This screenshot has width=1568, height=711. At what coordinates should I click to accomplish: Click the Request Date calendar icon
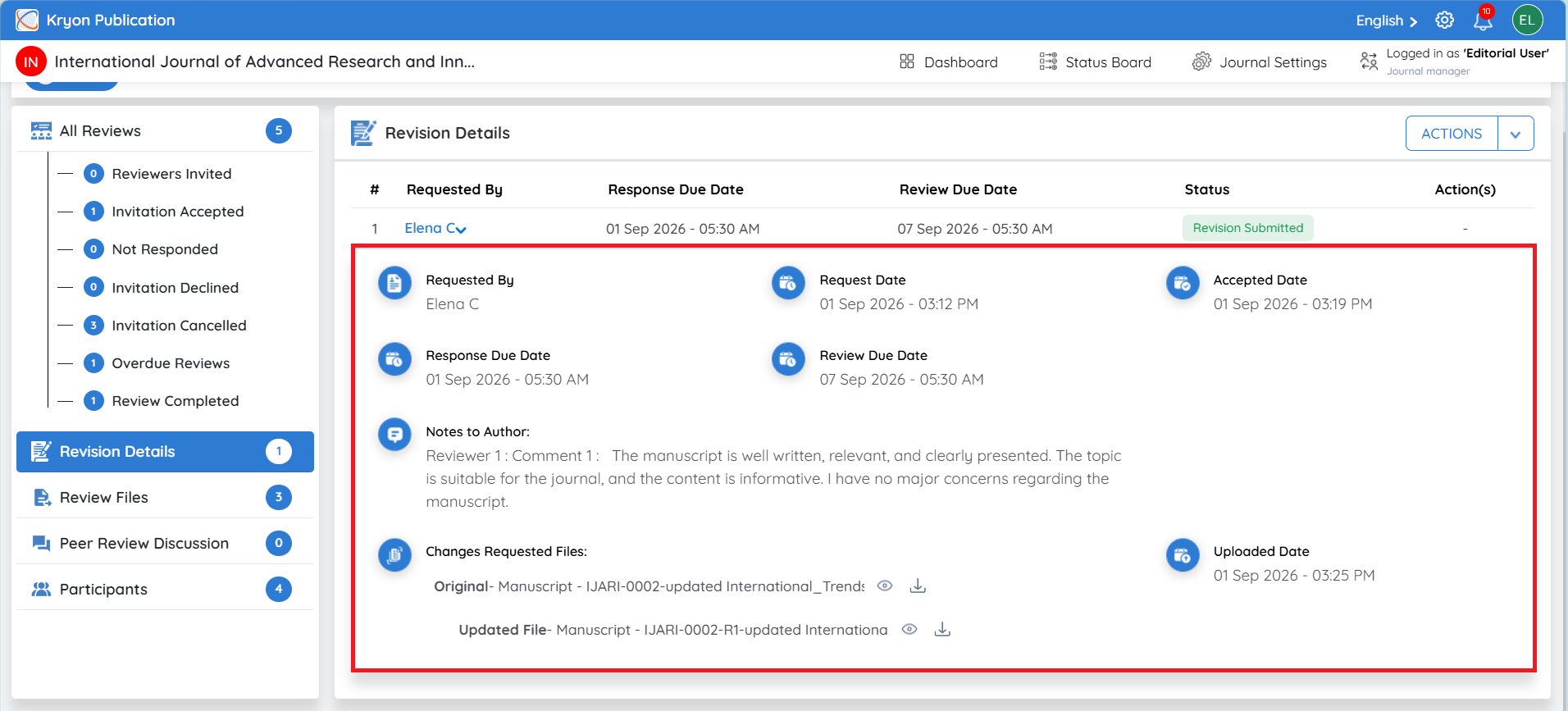tap(788, 283)
